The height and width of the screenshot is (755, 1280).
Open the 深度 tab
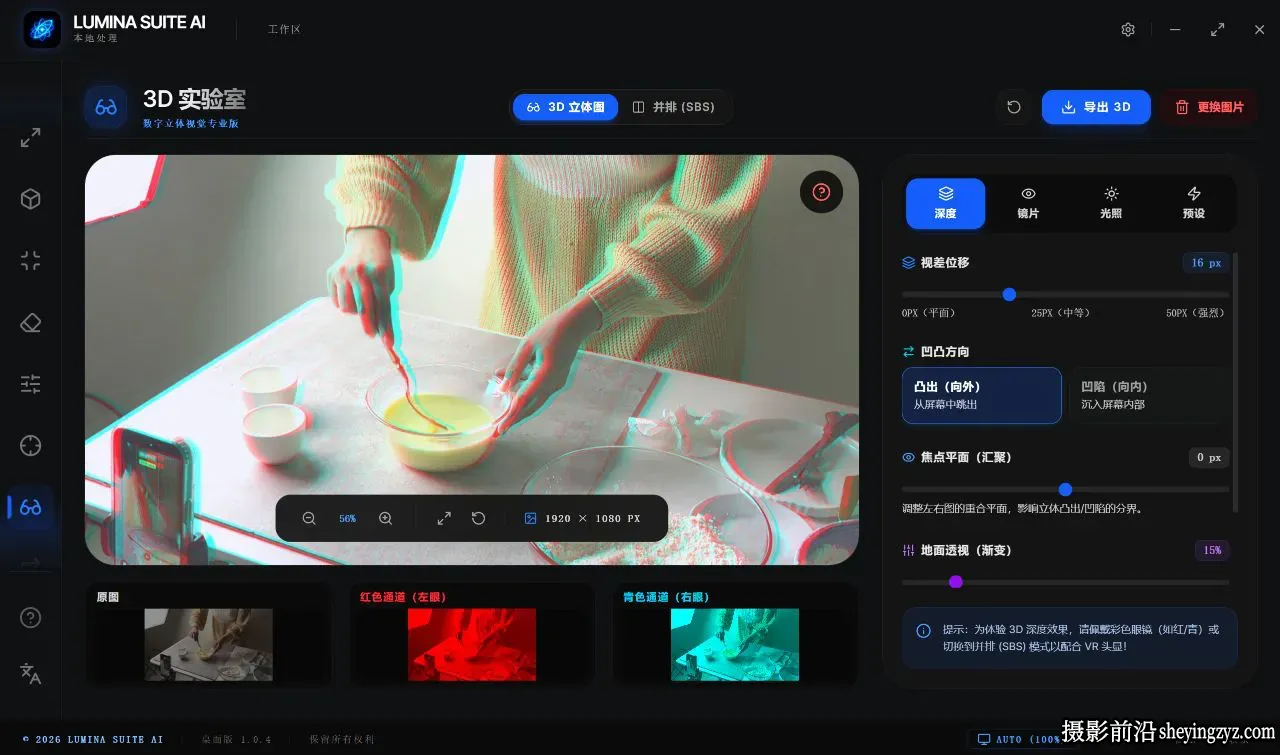click(945, 203)
